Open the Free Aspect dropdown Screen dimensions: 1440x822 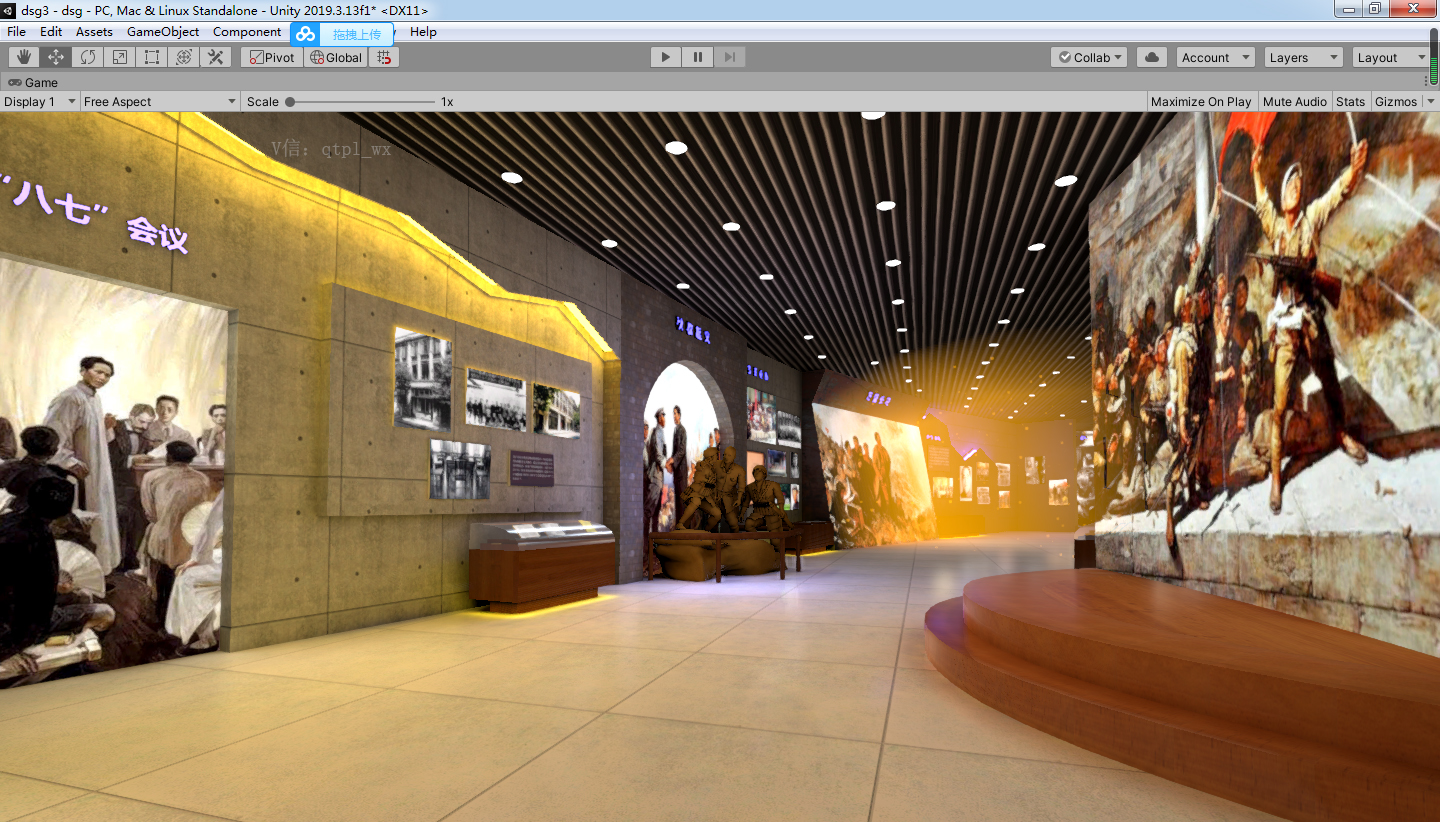pyautogui.click(x=160, y=101)
